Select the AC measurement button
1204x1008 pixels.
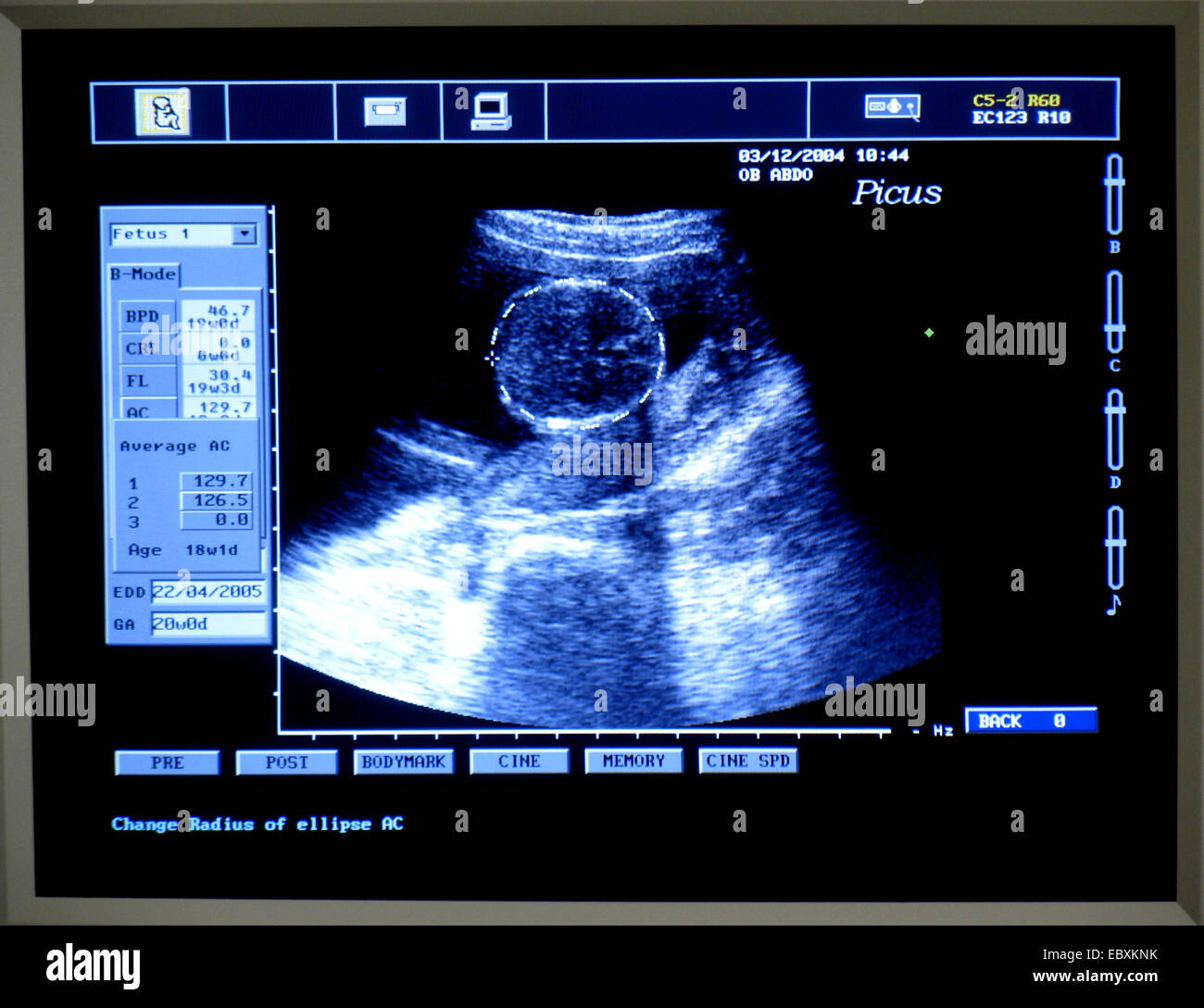coord(147,409)
